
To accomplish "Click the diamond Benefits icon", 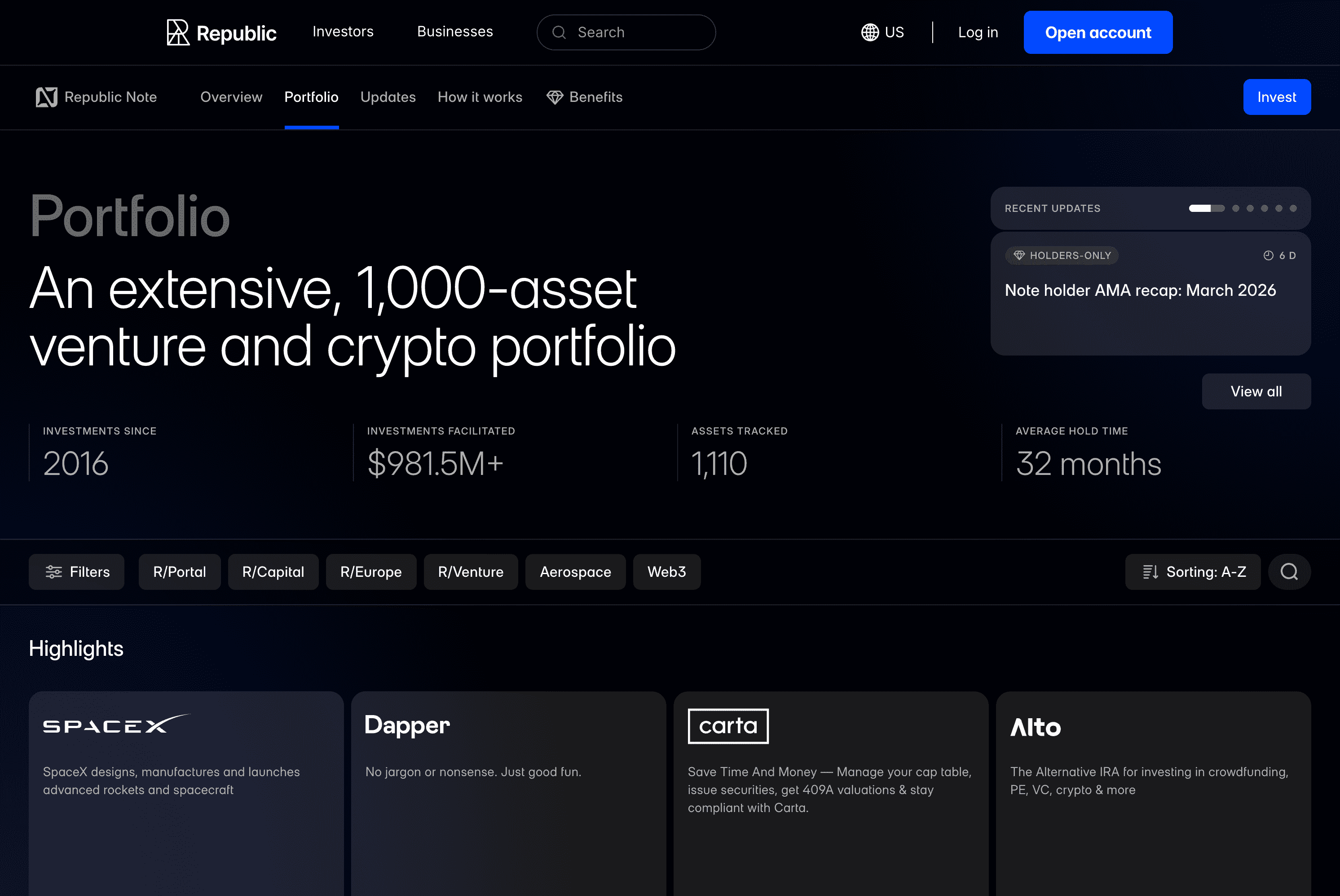I will pyautogui.click(x=555, y=97).
